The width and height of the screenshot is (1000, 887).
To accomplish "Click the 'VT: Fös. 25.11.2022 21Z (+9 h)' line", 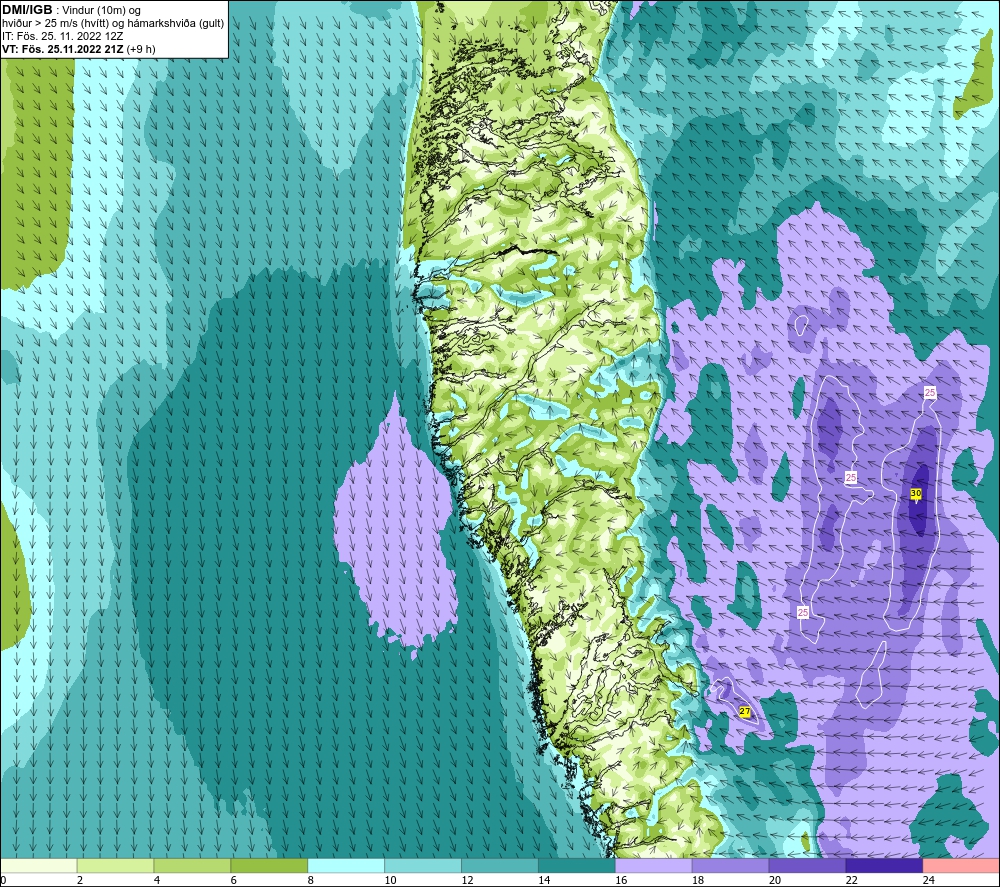I will click(78, 49).
